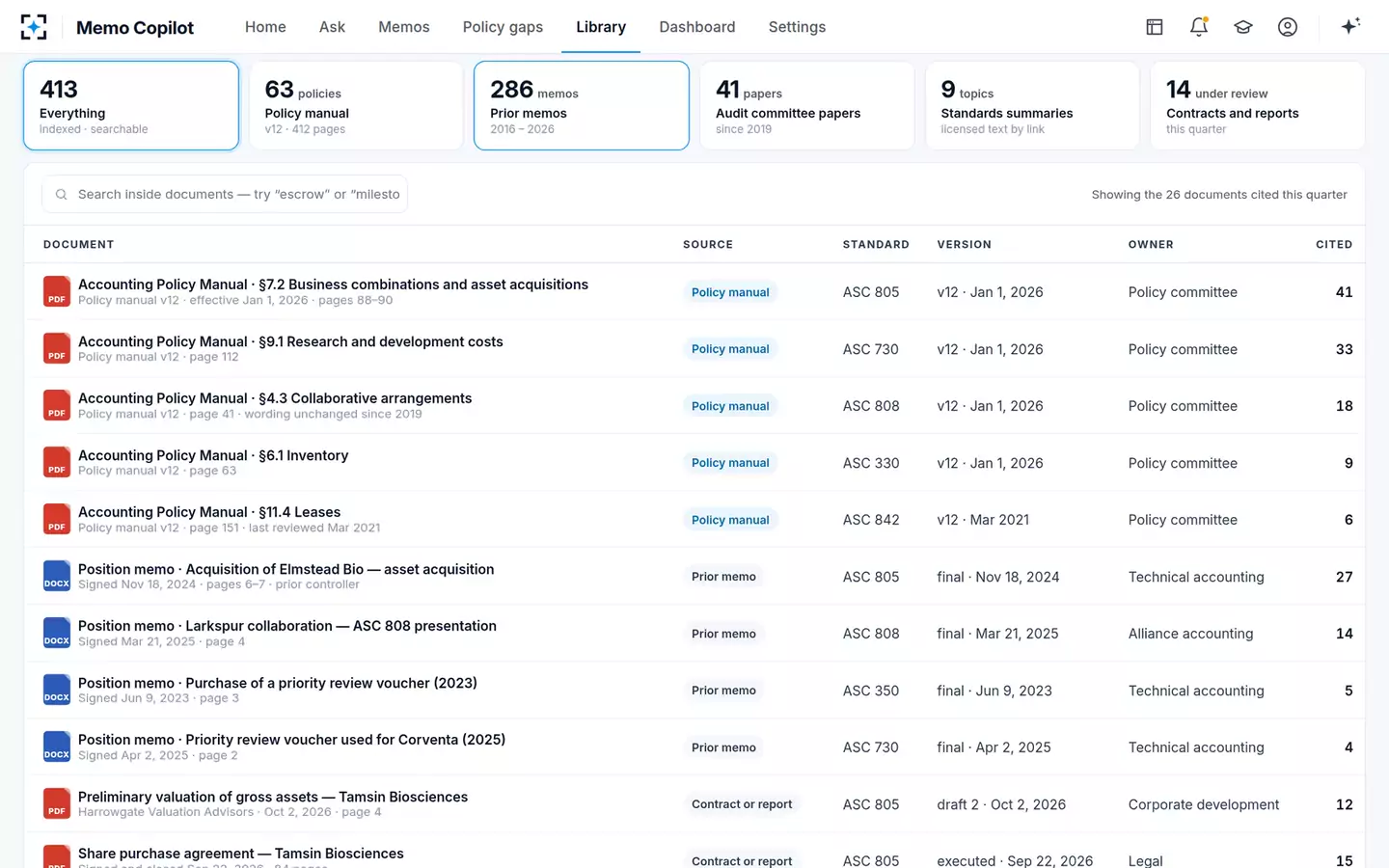Open the notifications bell
Image resolution: width=1389 pixels, height=868 pixels.
click(x=1199, y=27)
